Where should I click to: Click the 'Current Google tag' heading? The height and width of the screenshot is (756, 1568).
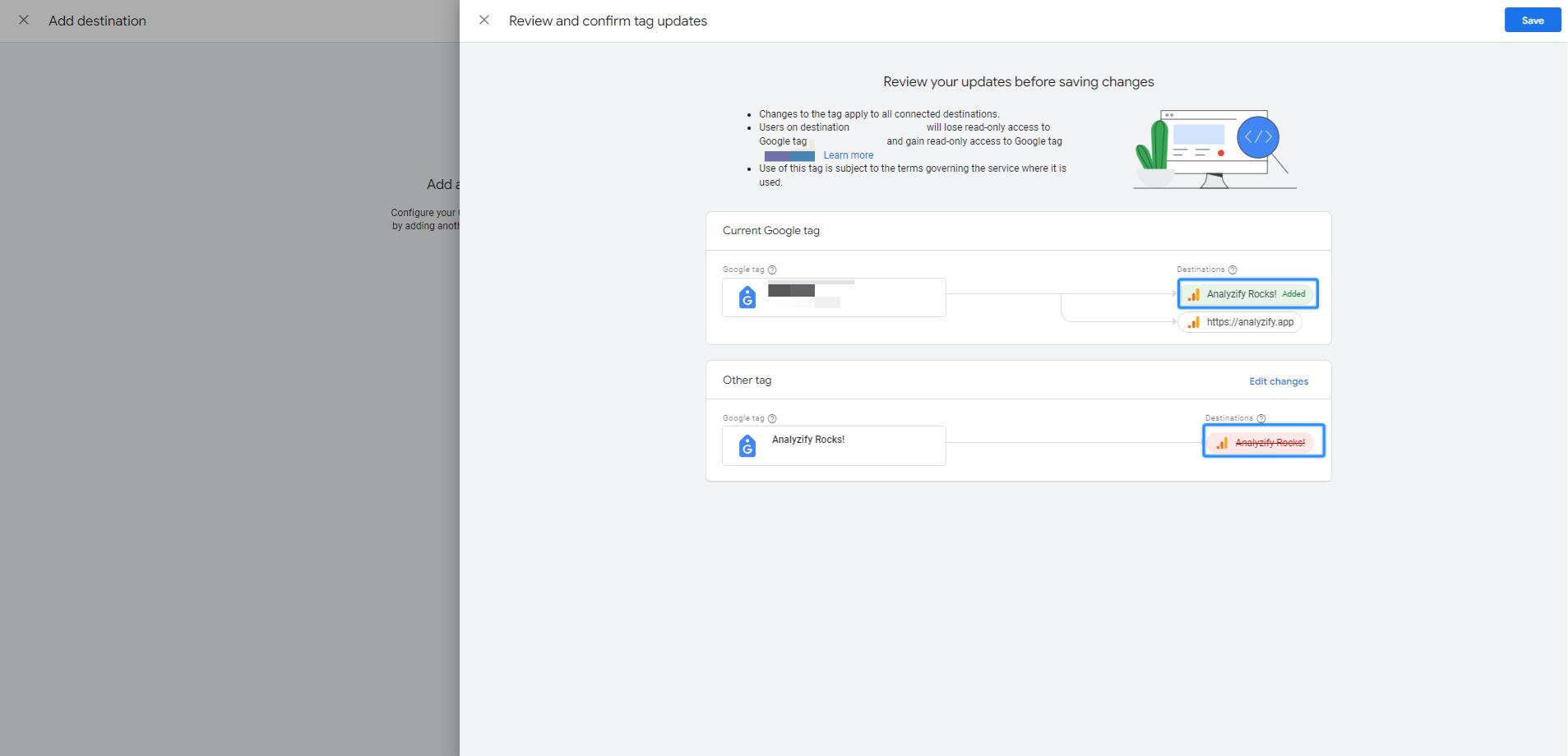coord(770,231)
